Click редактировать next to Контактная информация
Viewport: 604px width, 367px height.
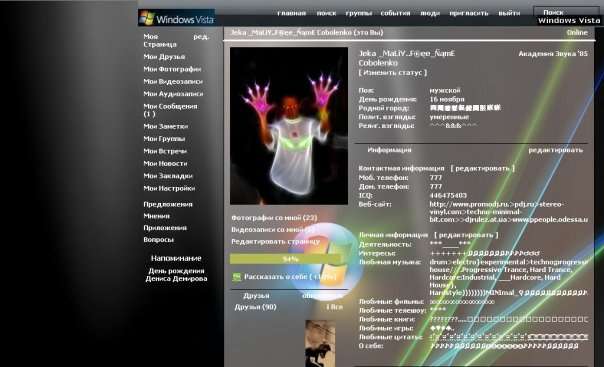click(x=482, y=168)
